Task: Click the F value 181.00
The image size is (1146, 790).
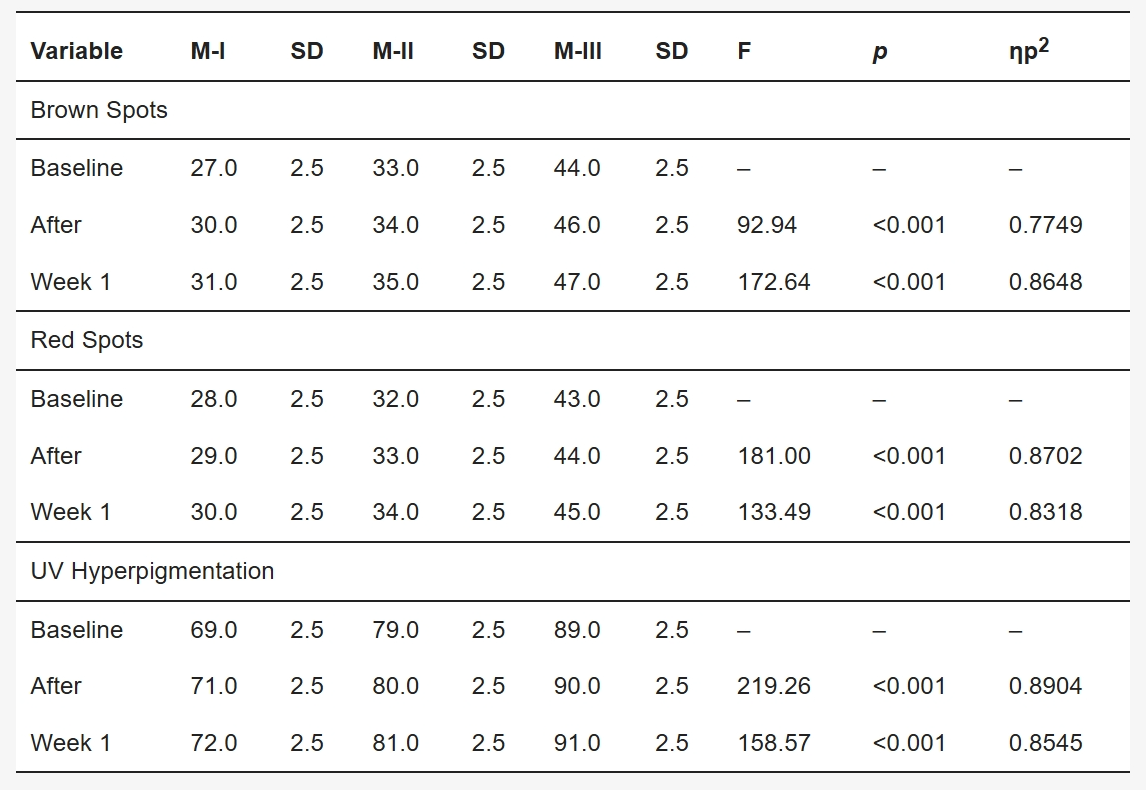Action: pyautogui.click(x=773, y=455)
